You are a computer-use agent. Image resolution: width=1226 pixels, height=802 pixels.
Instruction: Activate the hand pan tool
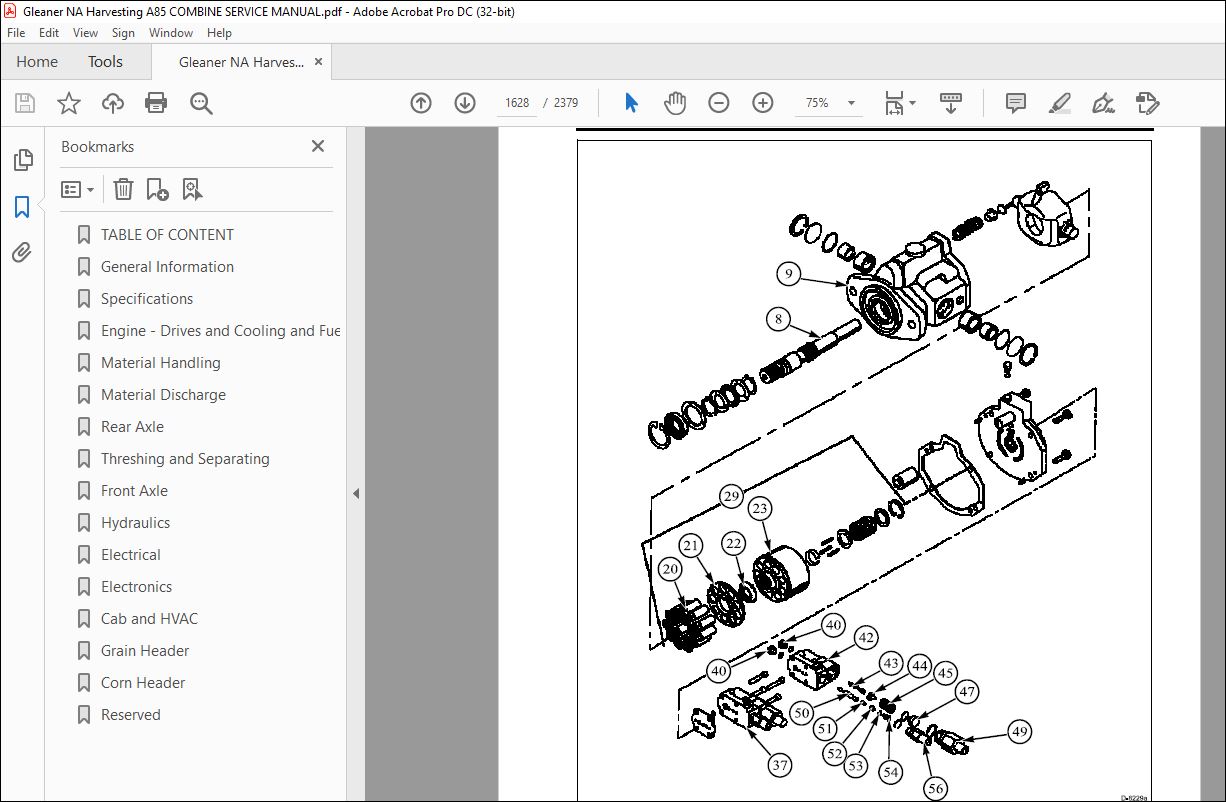(675, 103)
